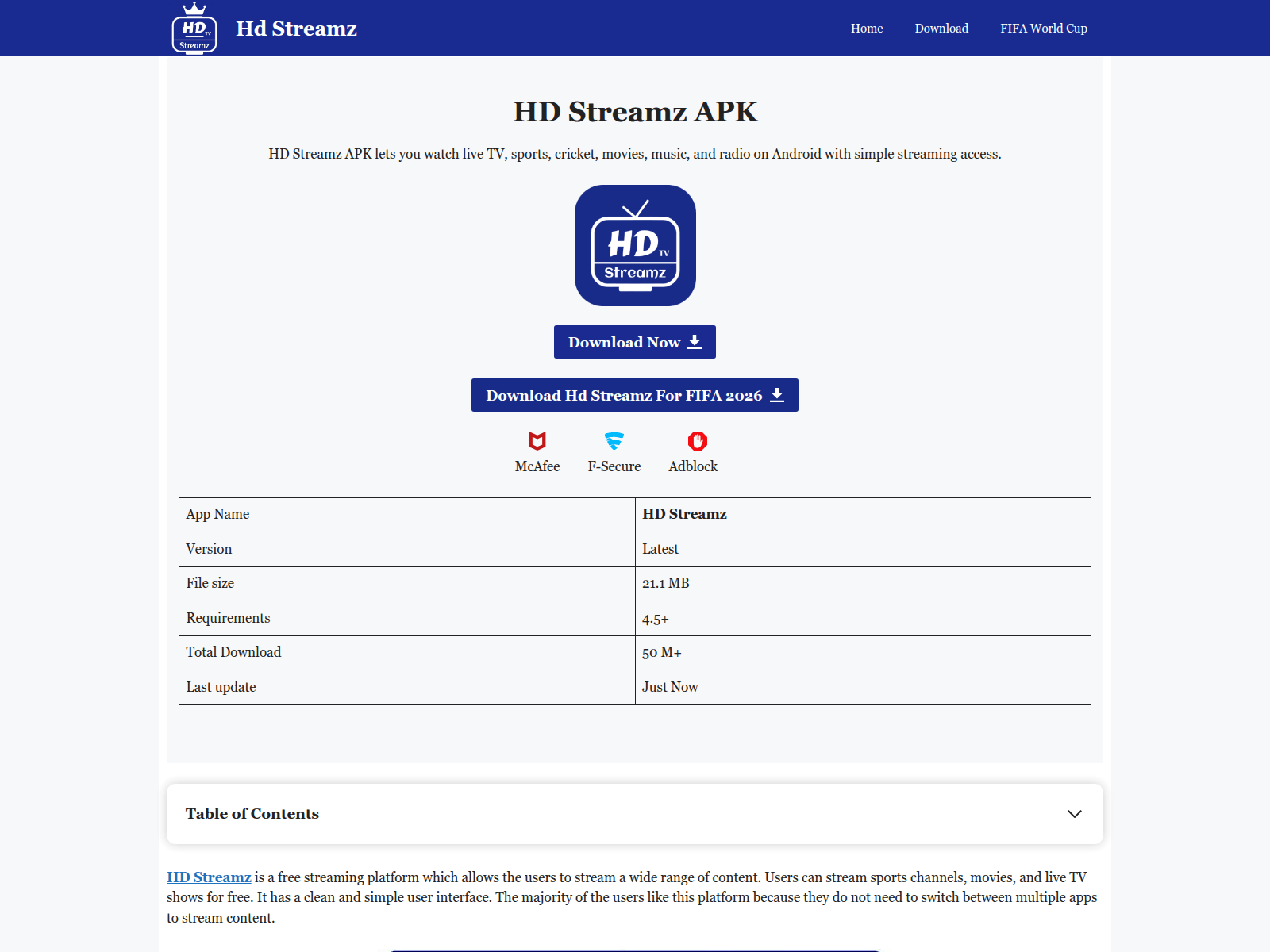
Task: Expand the Table of Contents chevron
Action: pos(1075,814)
